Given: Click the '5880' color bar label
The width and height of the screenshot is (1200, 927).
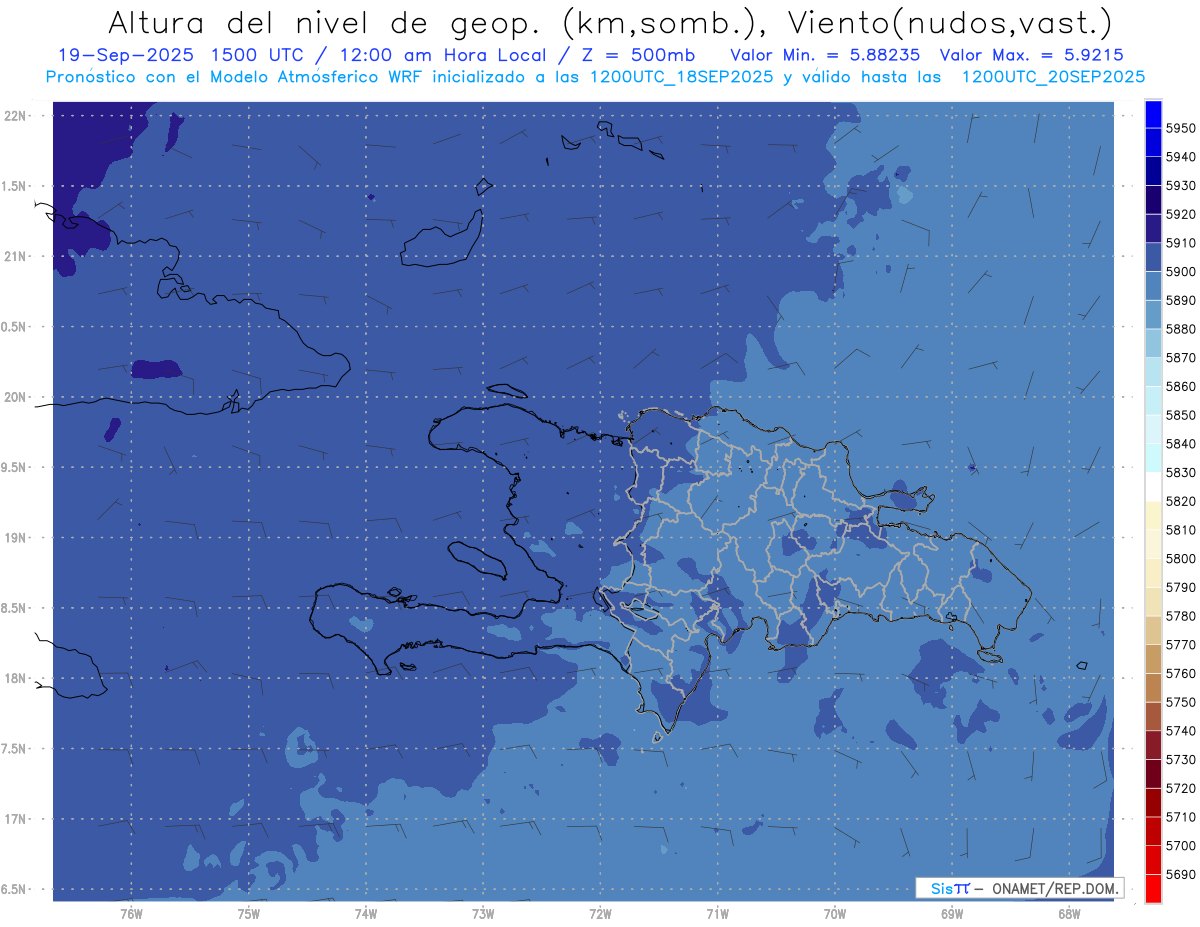Looking at the screenshot, I should pos(1181,329).
